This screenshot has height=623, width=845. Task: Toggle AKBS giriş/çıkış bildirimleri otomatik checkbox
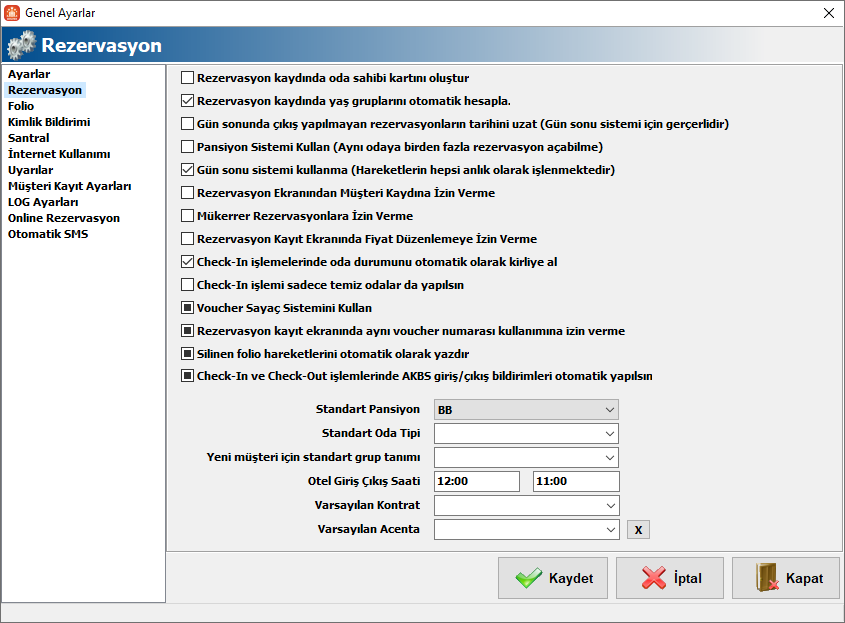tap(187, 376)
